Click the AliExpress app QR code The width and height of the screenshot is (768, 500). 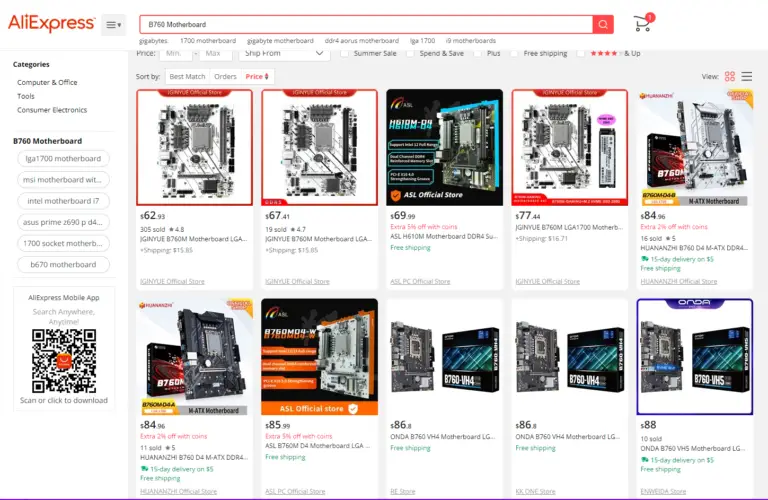click(64, 361)
